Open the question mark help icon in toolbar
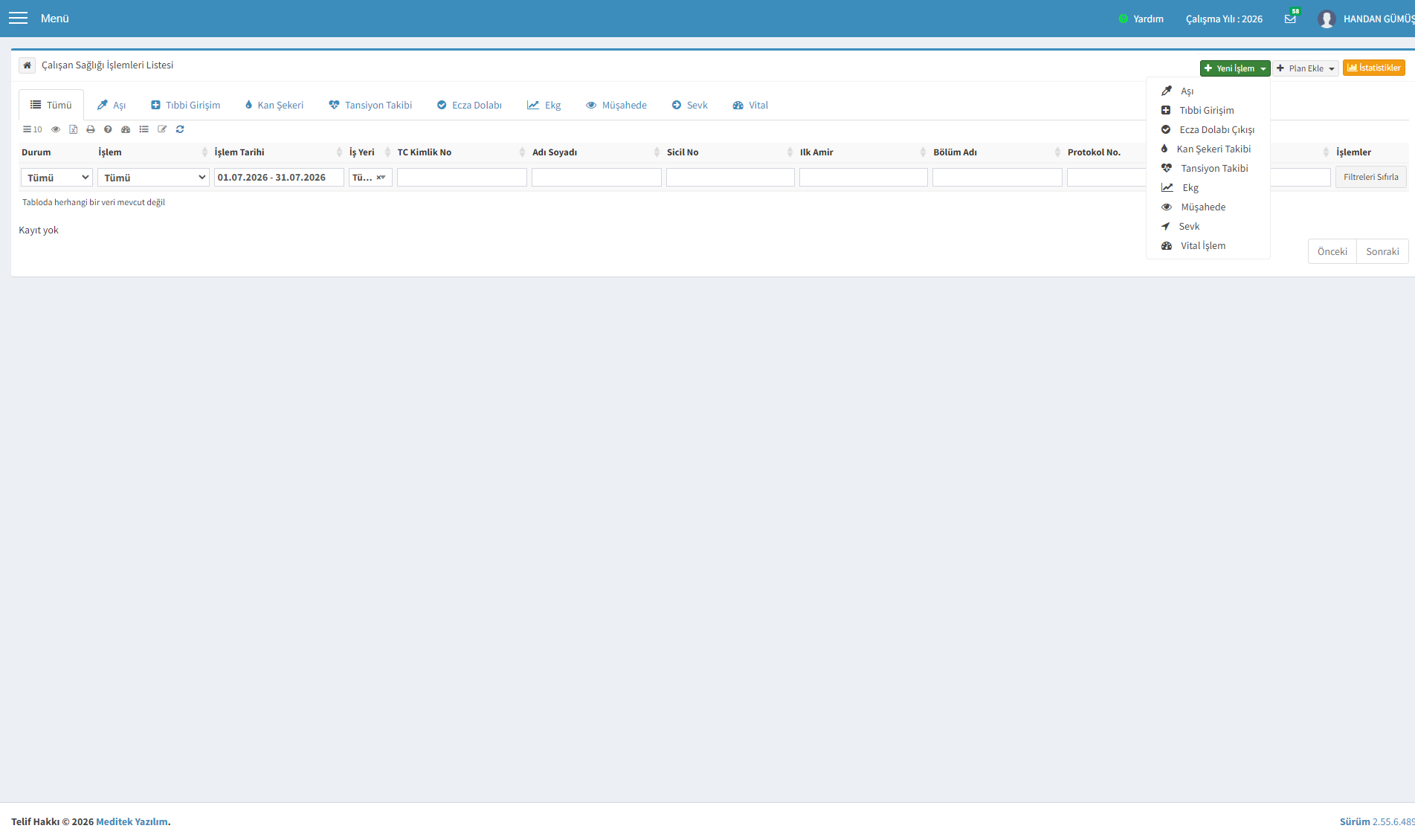 pyautogui.click(x=108, y=129)
